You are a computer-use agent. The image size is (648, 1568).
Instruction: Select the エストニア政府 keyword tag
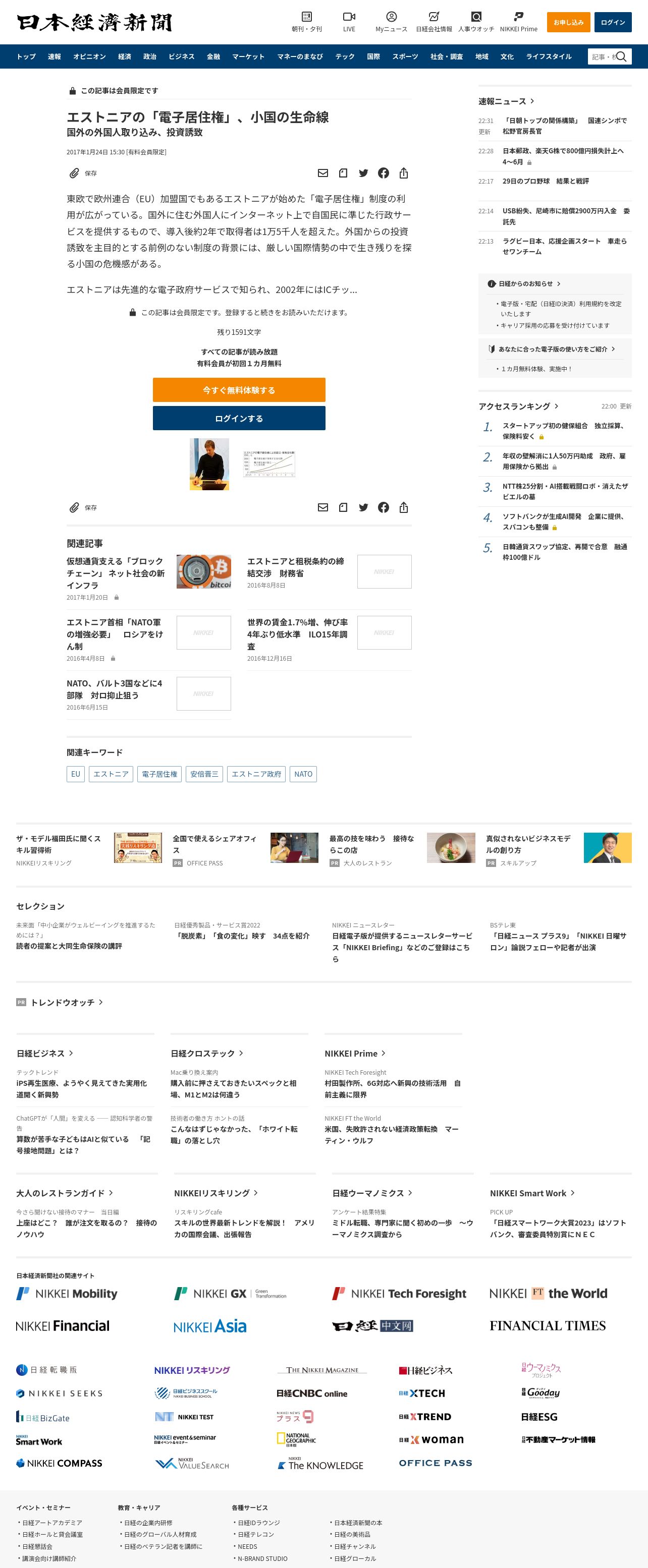click(256, 774)
